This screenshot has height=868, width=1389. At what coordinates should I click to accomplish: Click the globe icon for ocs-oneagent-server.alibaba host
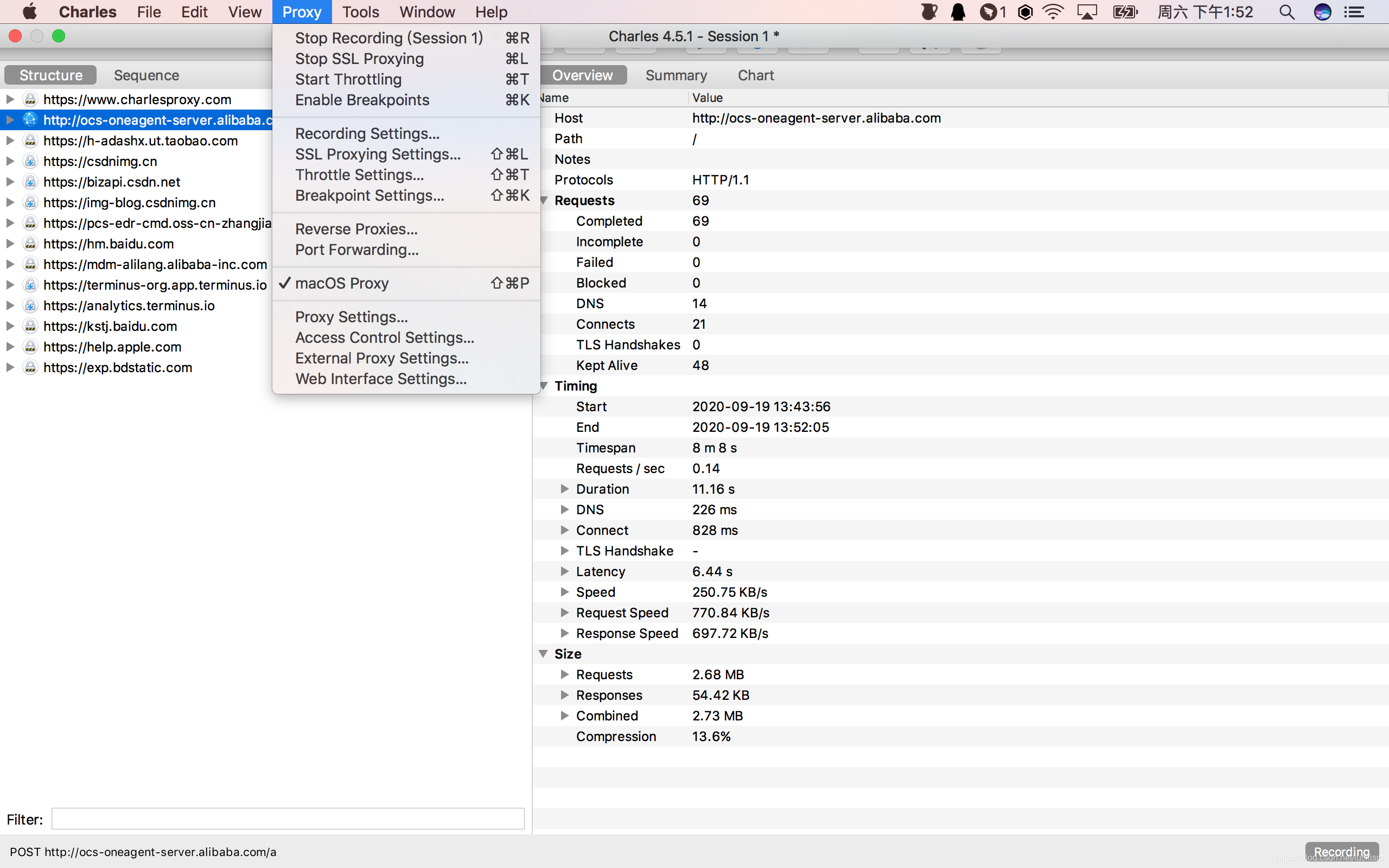pyautogui.click(x=30, y=120)
